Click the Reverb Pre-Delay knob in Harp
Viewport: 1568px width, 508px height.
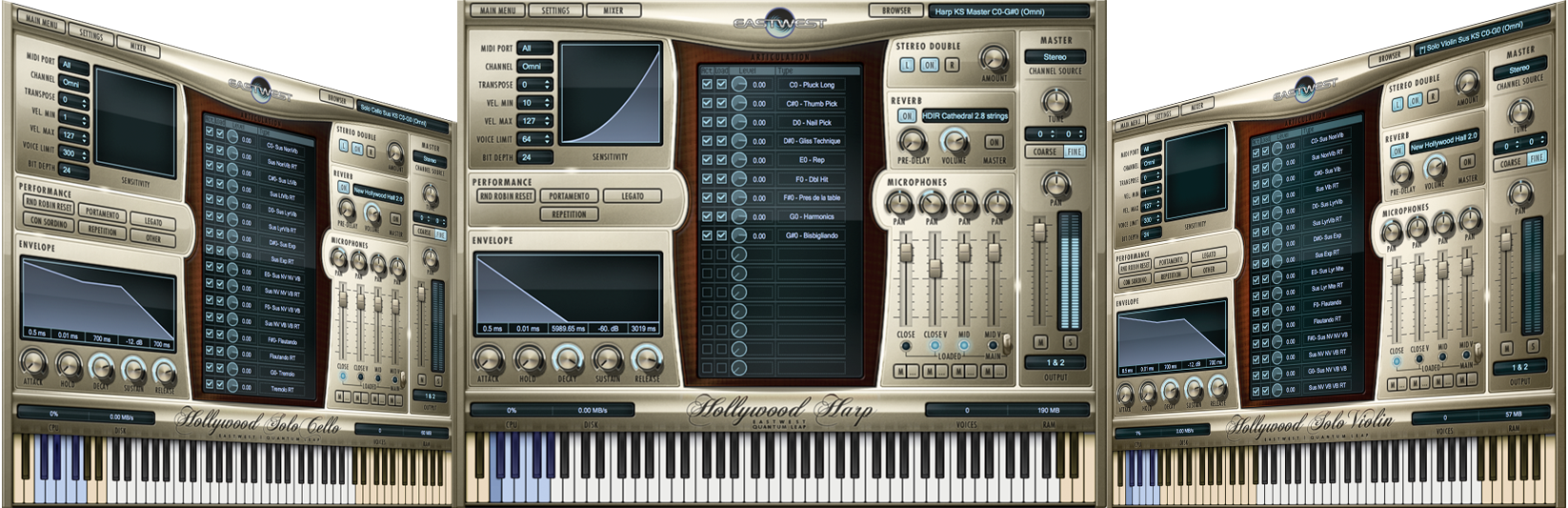point(913,141)
